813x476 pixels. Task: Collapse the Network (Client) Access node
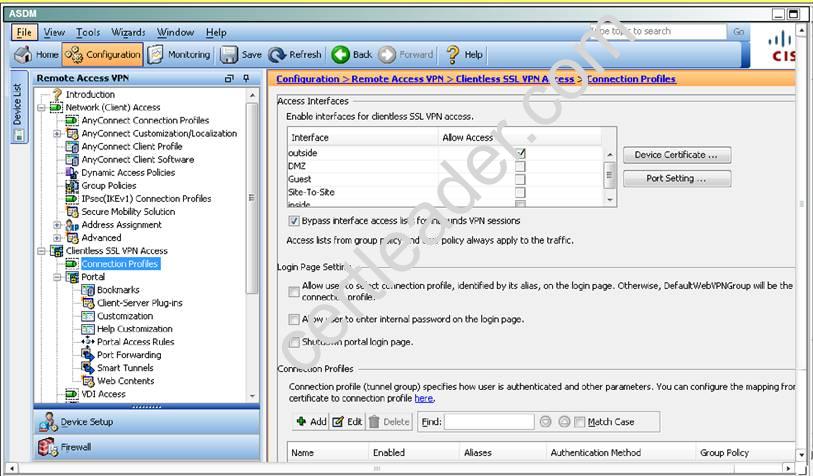(41, 108)
